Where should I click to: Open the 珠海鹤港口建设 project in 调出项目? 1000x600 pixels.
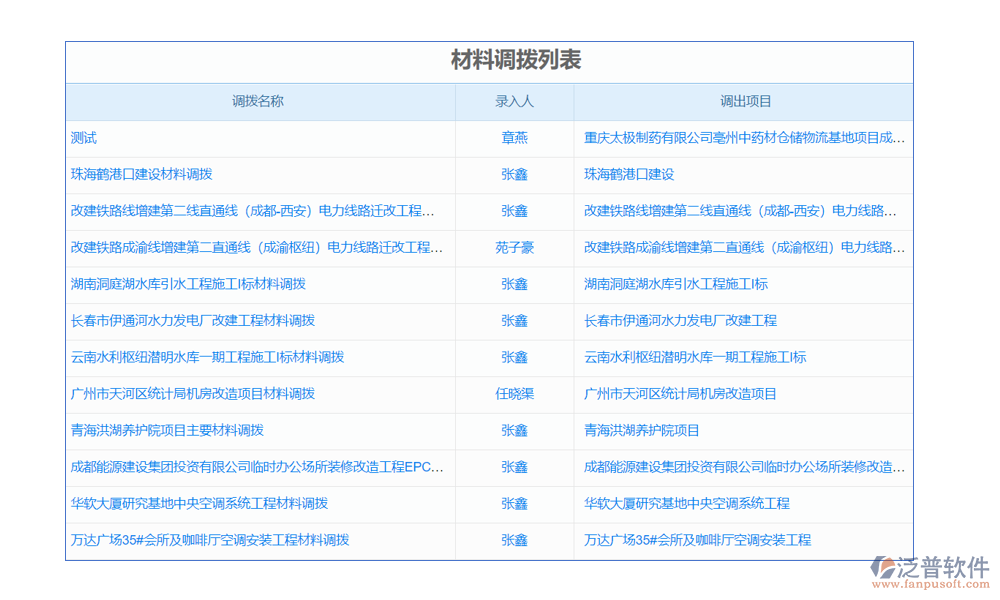click(629, 174)
